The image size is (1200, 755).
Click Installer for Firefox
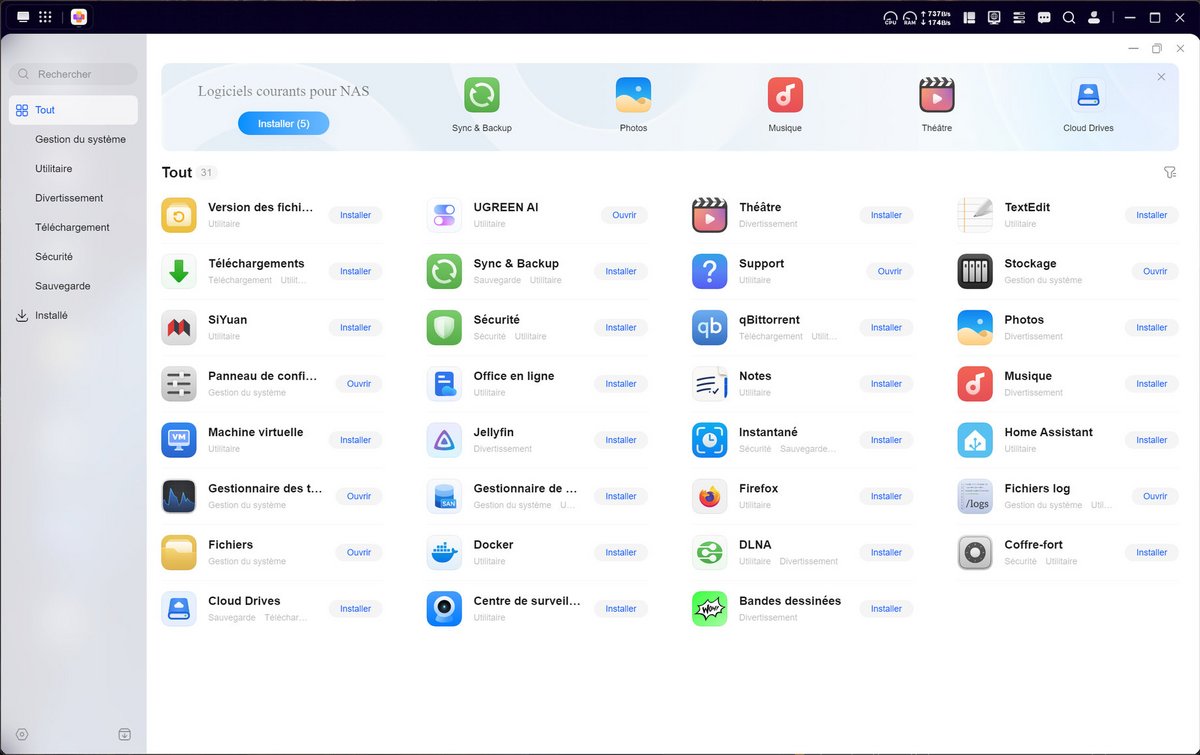886,496
